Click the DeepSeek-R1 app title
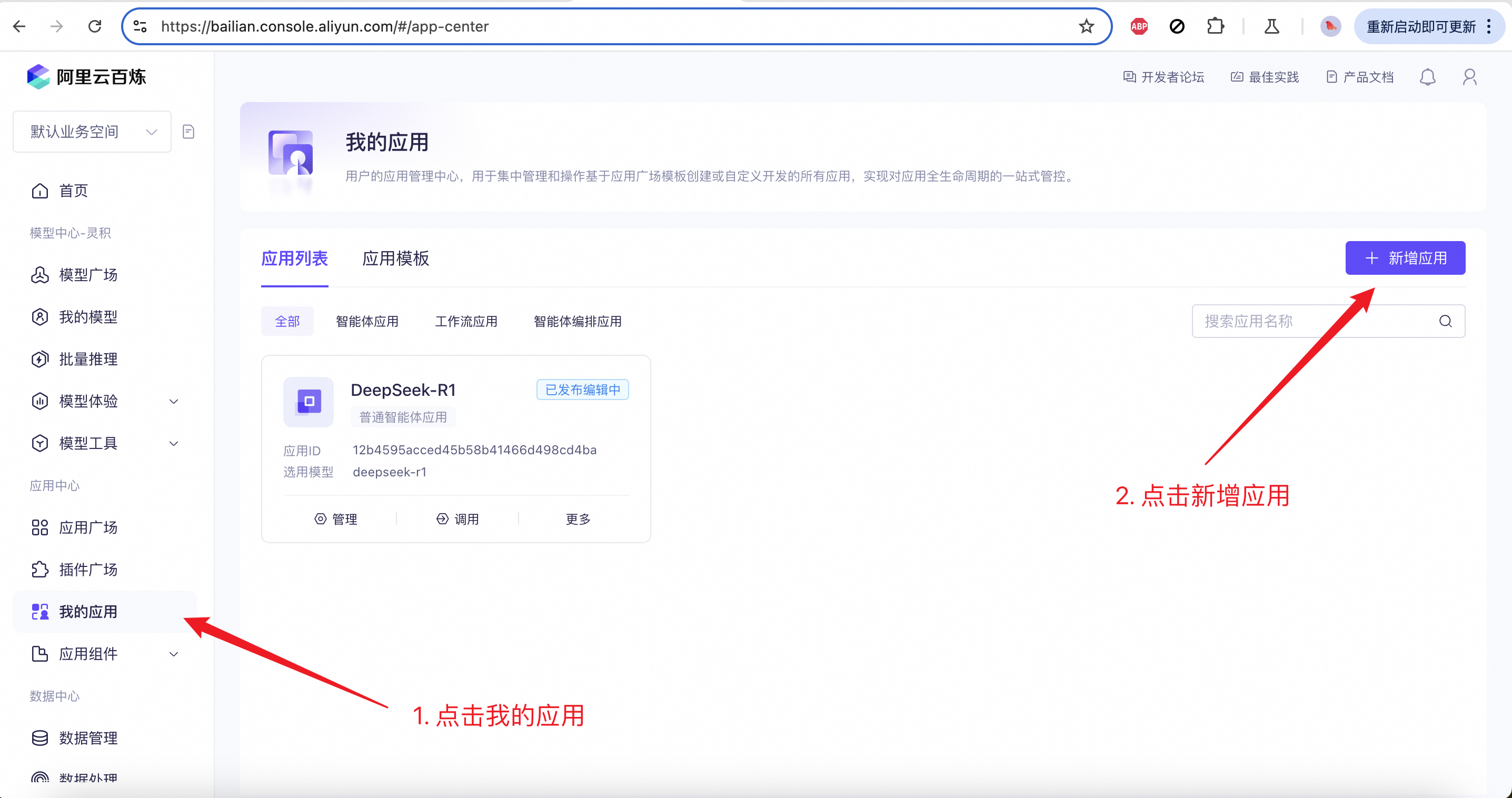1512x798 pixels. (403, 390)
